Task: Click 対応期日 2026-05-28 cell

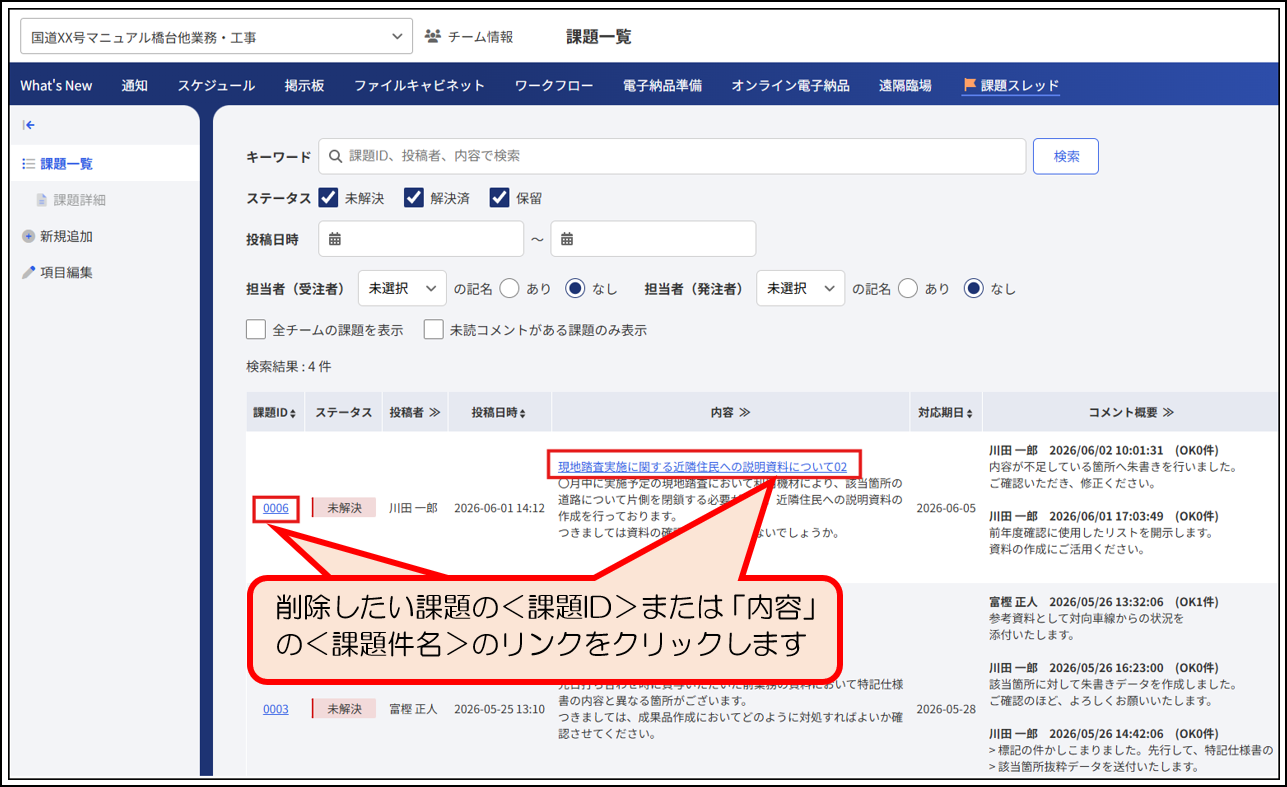Action: pyautogui.click(x=946, y=709)
